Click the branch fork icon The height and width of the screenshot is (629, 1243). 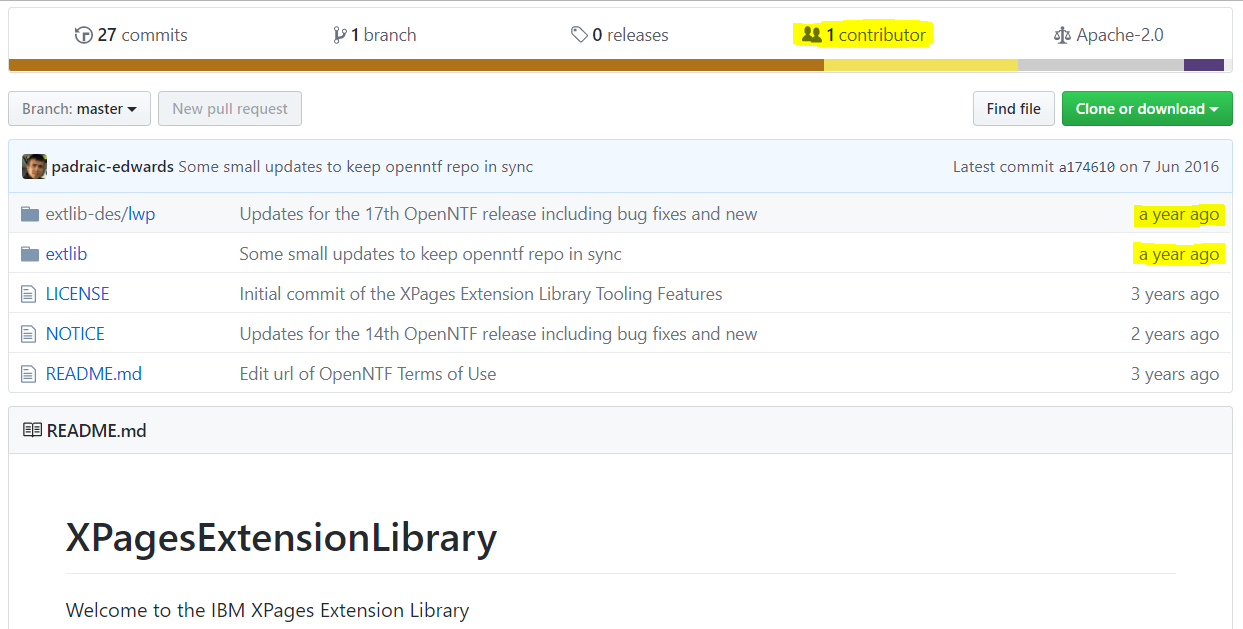(340, 35)
